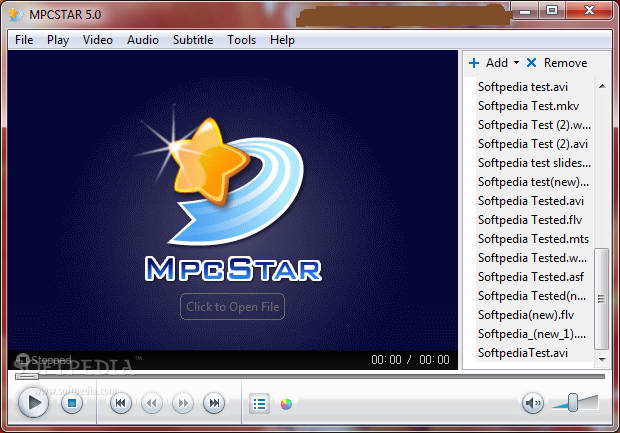Select 'Softpedia_(new_1)....' playlist entry

coord(534,333)
